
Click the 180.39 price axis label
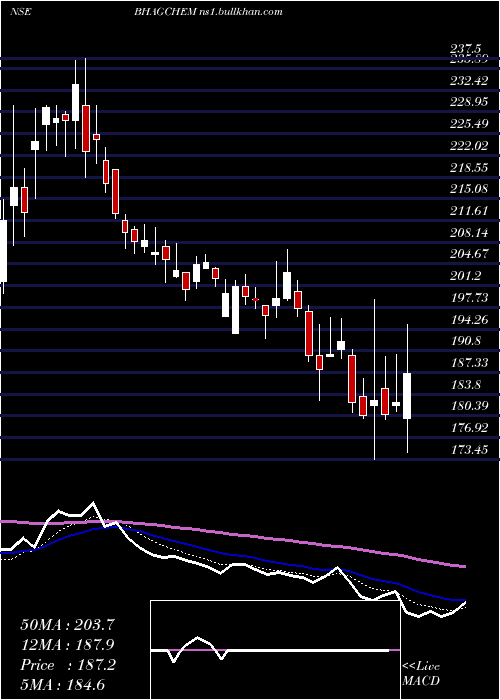469,406
